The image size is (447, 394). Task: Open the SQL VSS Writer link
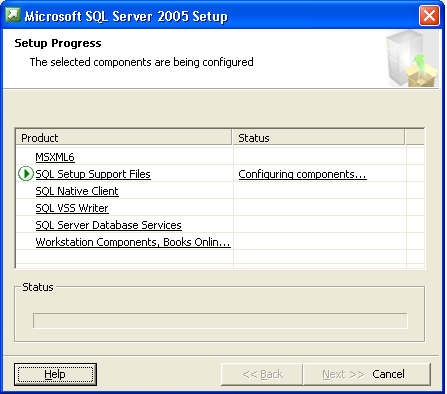[72, 208]
